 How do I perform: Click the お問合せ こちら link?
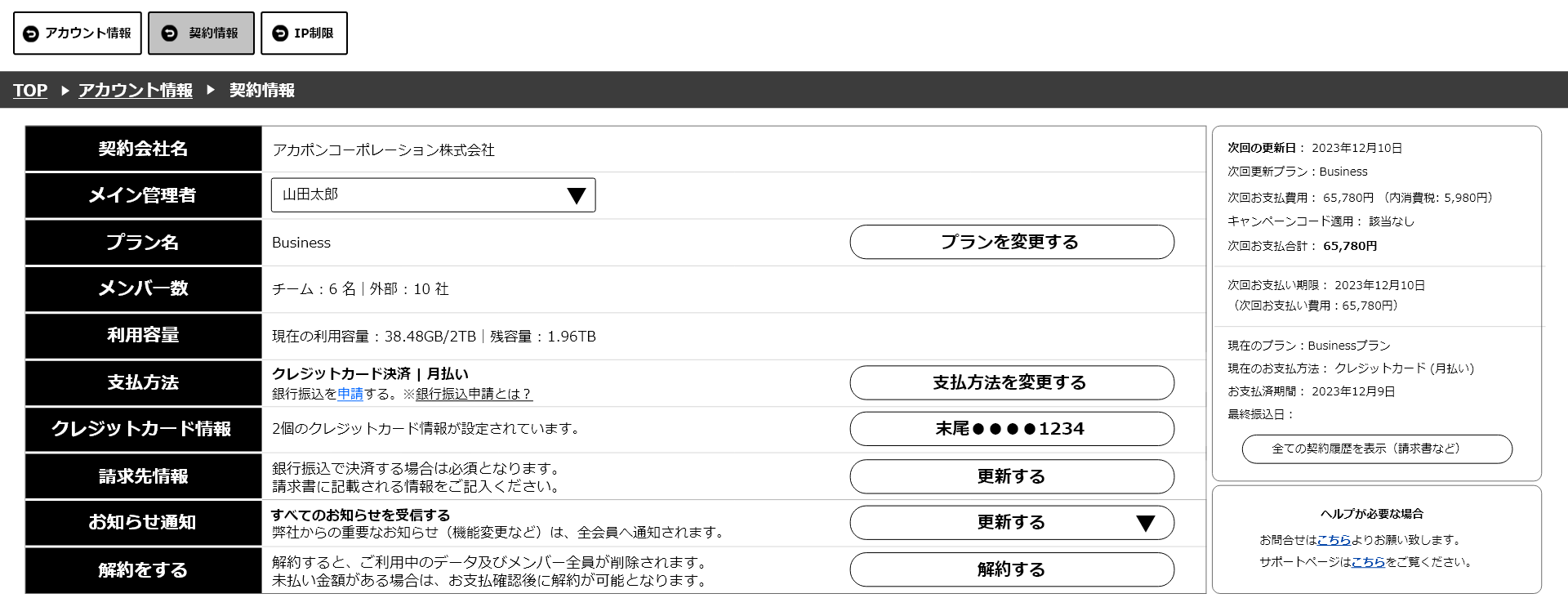(1334, 540)
